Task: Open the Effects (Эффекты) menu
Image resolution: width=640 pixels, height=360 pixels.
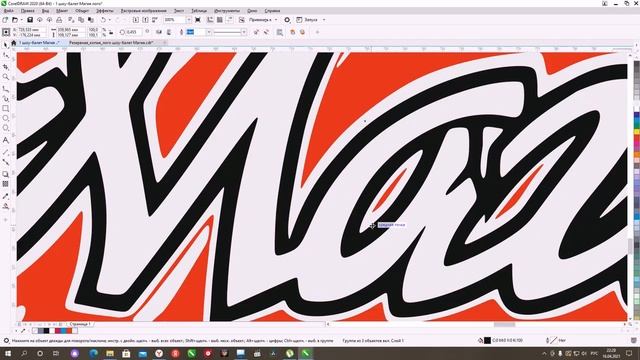Action: [x=105, y=11]
